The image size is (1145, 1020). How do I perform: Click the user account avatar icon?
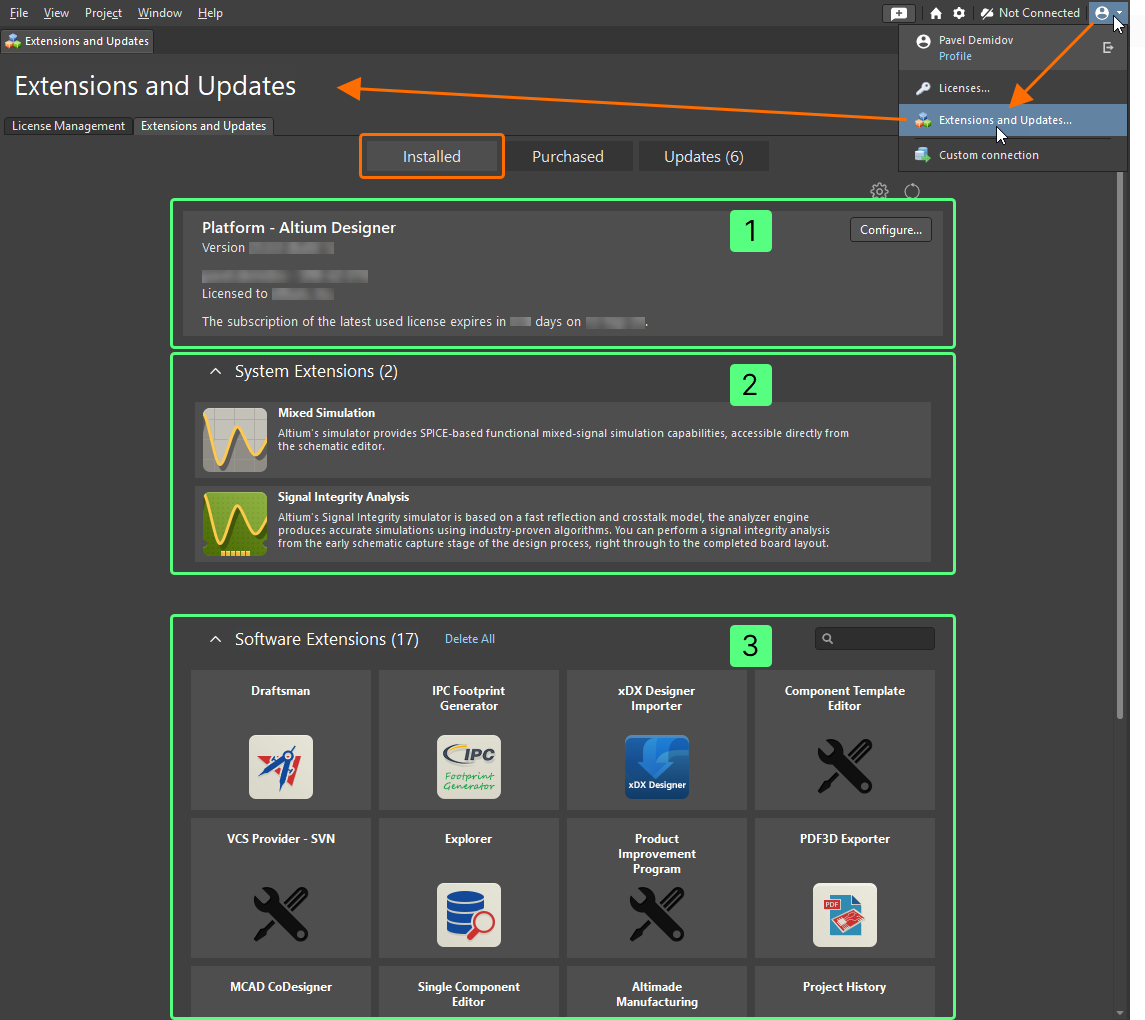click(1102, 12)
